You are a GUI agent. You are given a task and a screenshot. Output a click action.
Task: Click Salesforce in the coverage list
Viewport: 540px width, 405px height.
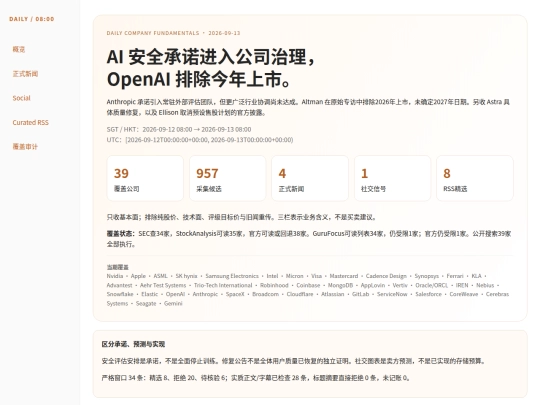click(428, 294)
